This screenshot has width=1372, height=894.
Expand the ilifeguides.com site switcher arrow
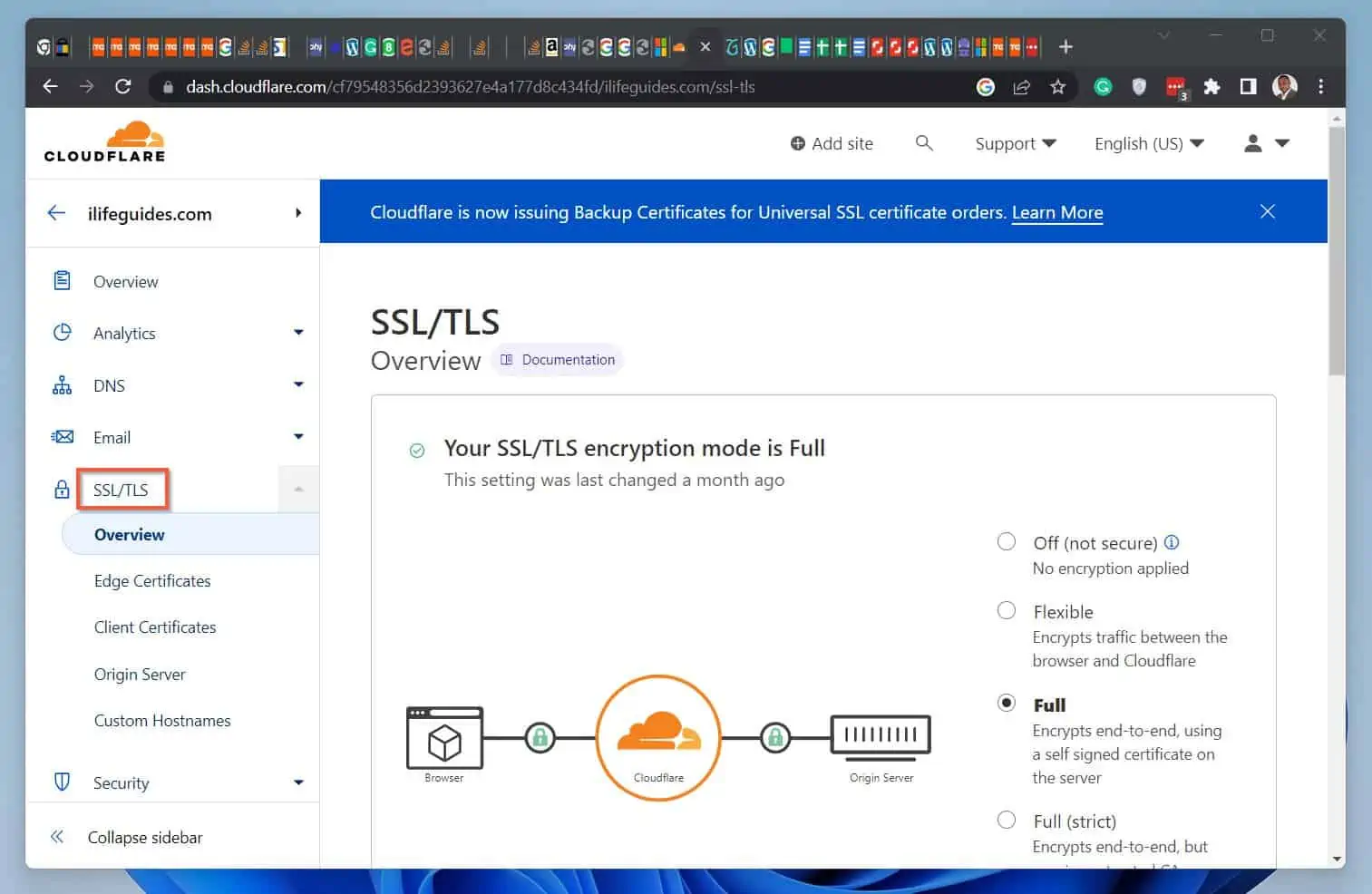pos(298,213)
